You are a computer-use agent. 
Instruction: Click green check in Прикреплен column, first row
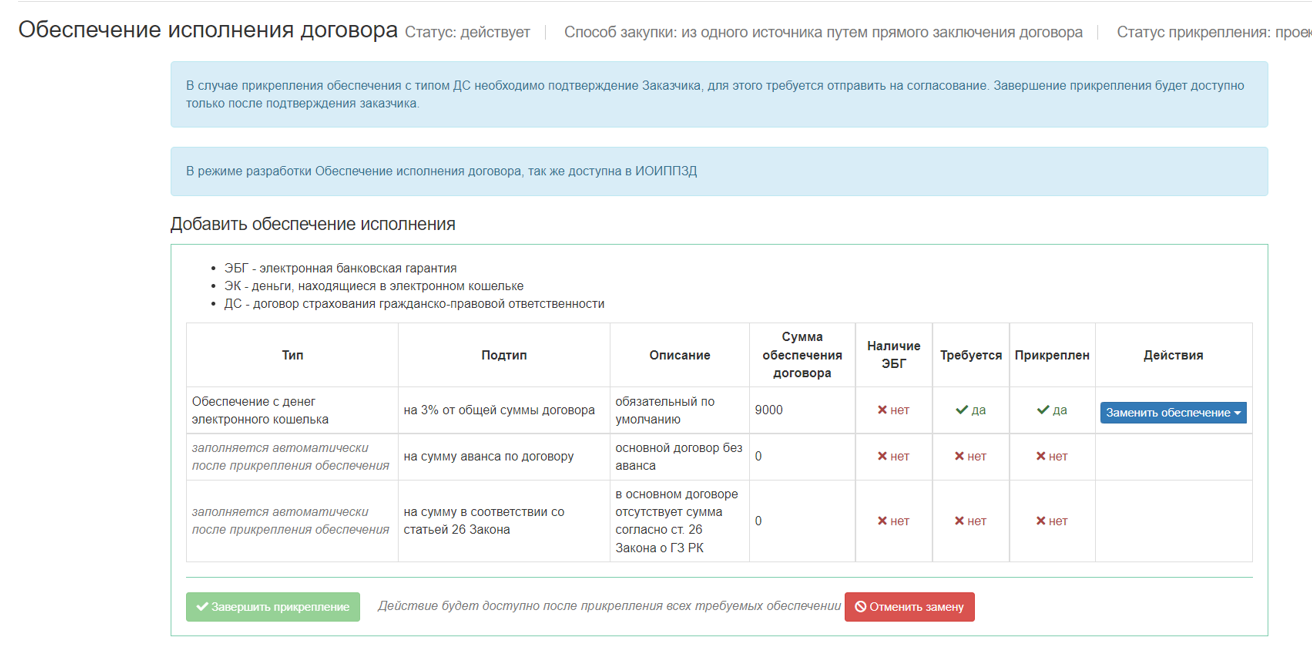pos(1043,410)
